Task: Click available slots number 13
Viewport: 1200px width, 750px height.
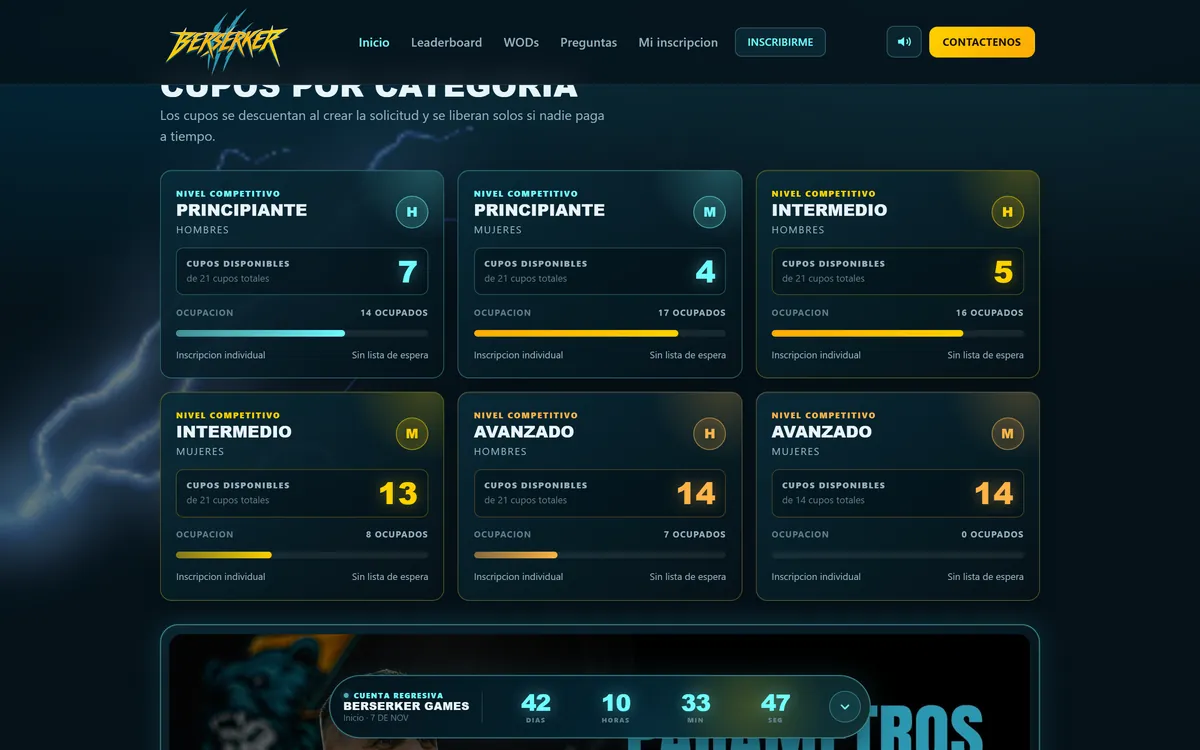Action: click(398, 494)
